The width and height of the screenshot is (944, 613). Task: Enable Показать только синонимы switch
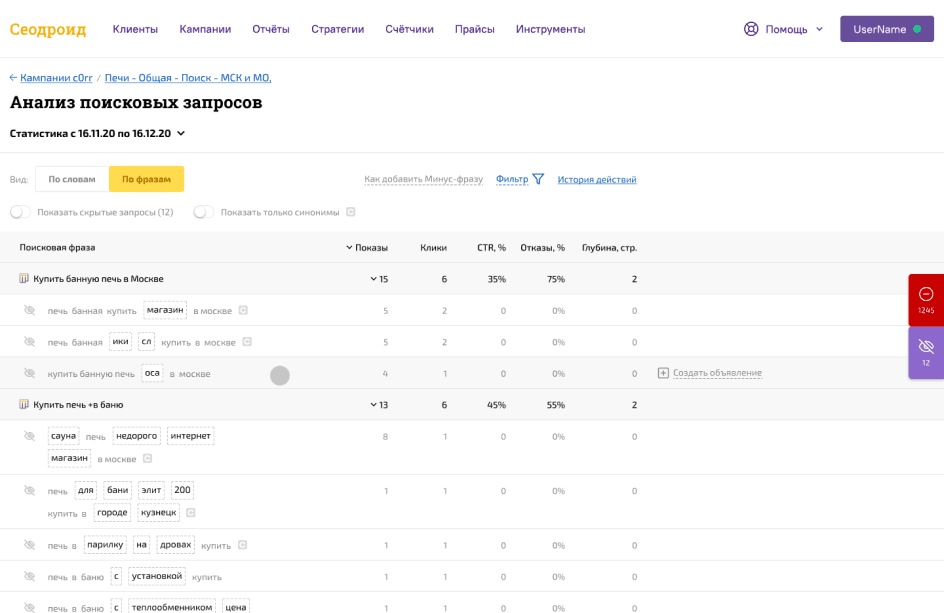[204, 212]
